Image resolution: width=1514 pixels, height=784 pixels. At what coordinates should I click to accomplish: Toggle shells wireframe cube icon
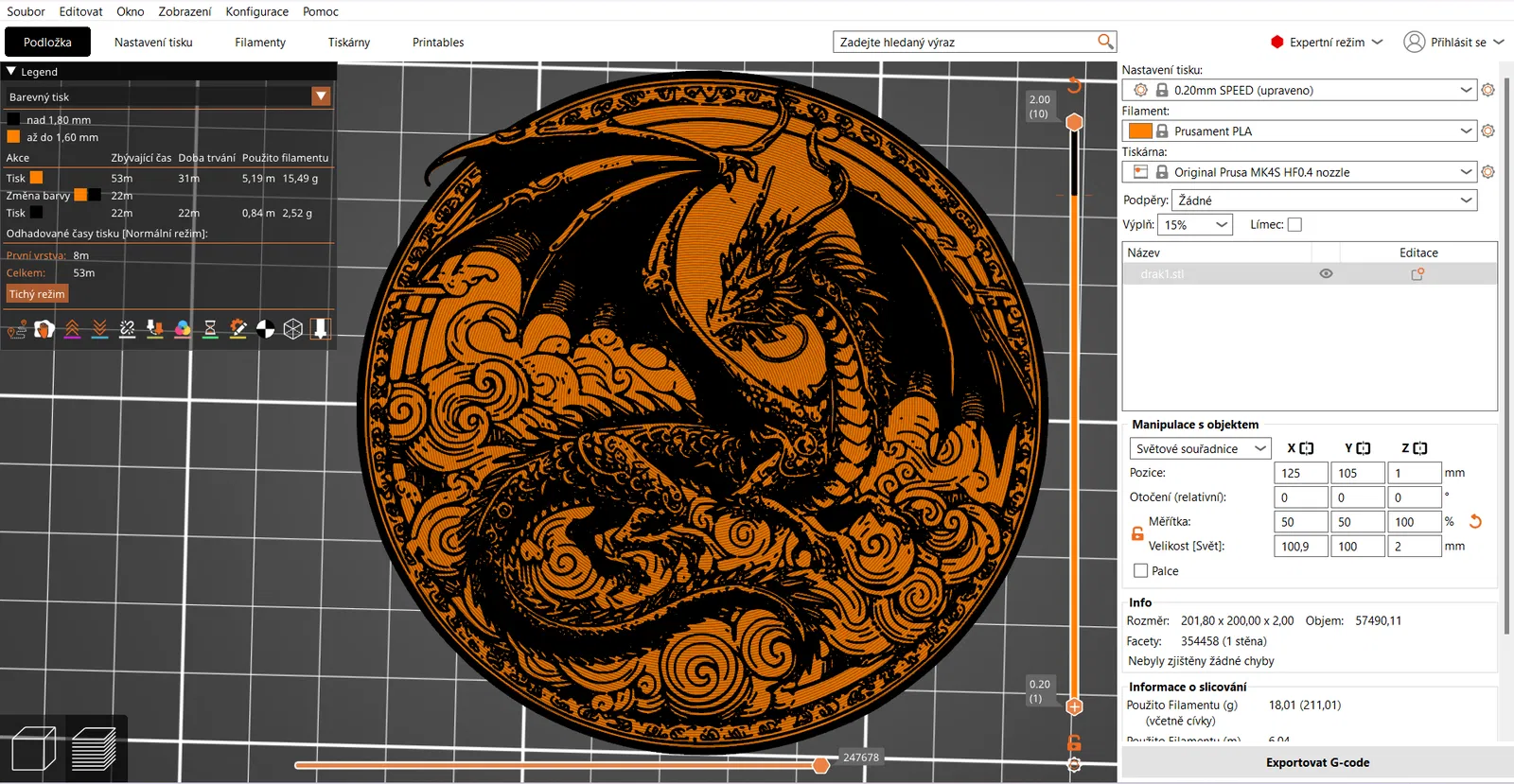(293, 329)
